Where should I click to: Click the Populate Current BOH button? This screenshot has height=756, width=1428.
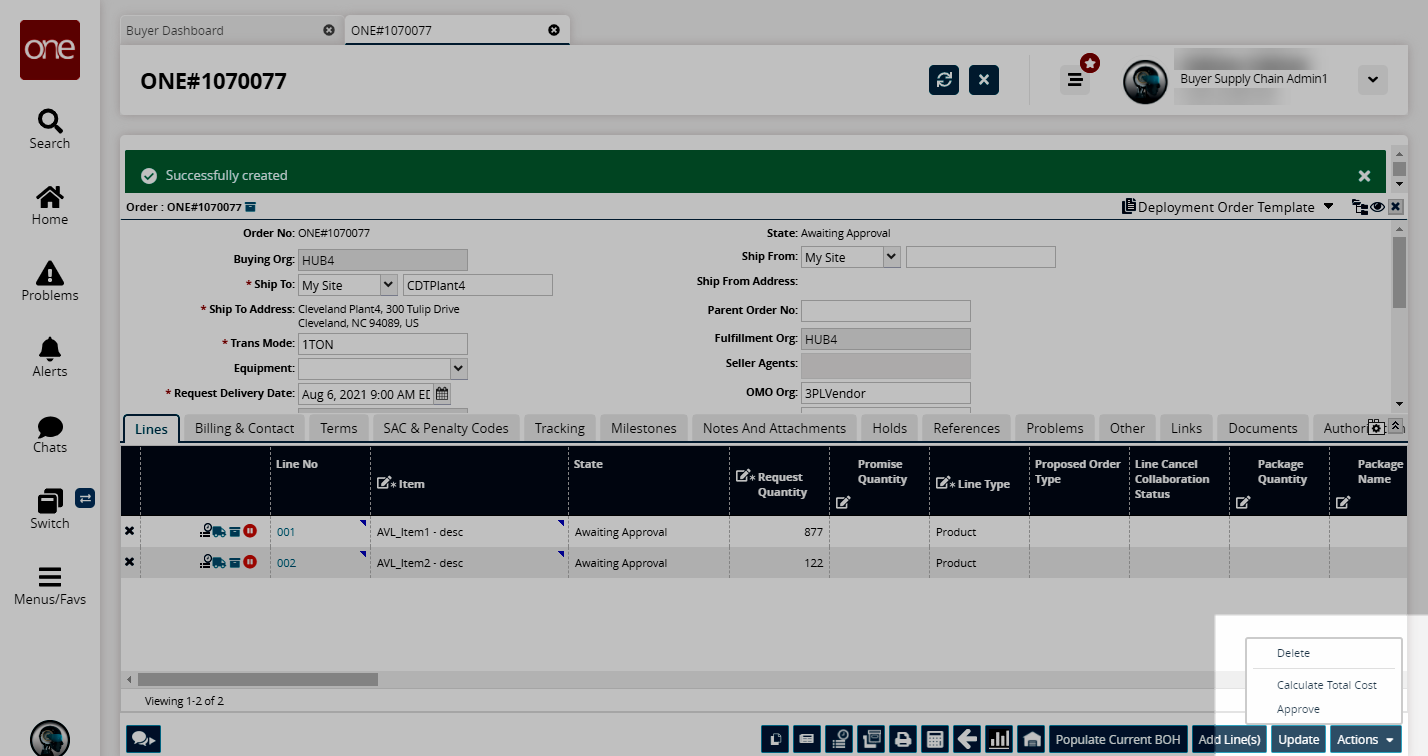1117,740
